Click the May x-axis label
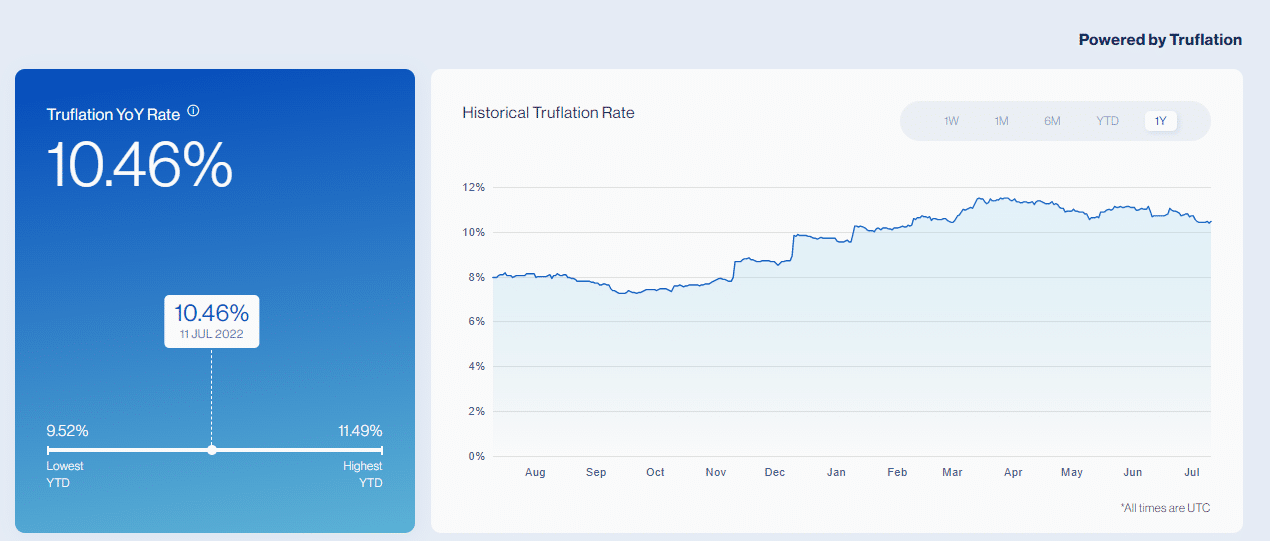The height and width of the screenshot is (541, 1270). pyautogui.click(x=1072, y=472)
